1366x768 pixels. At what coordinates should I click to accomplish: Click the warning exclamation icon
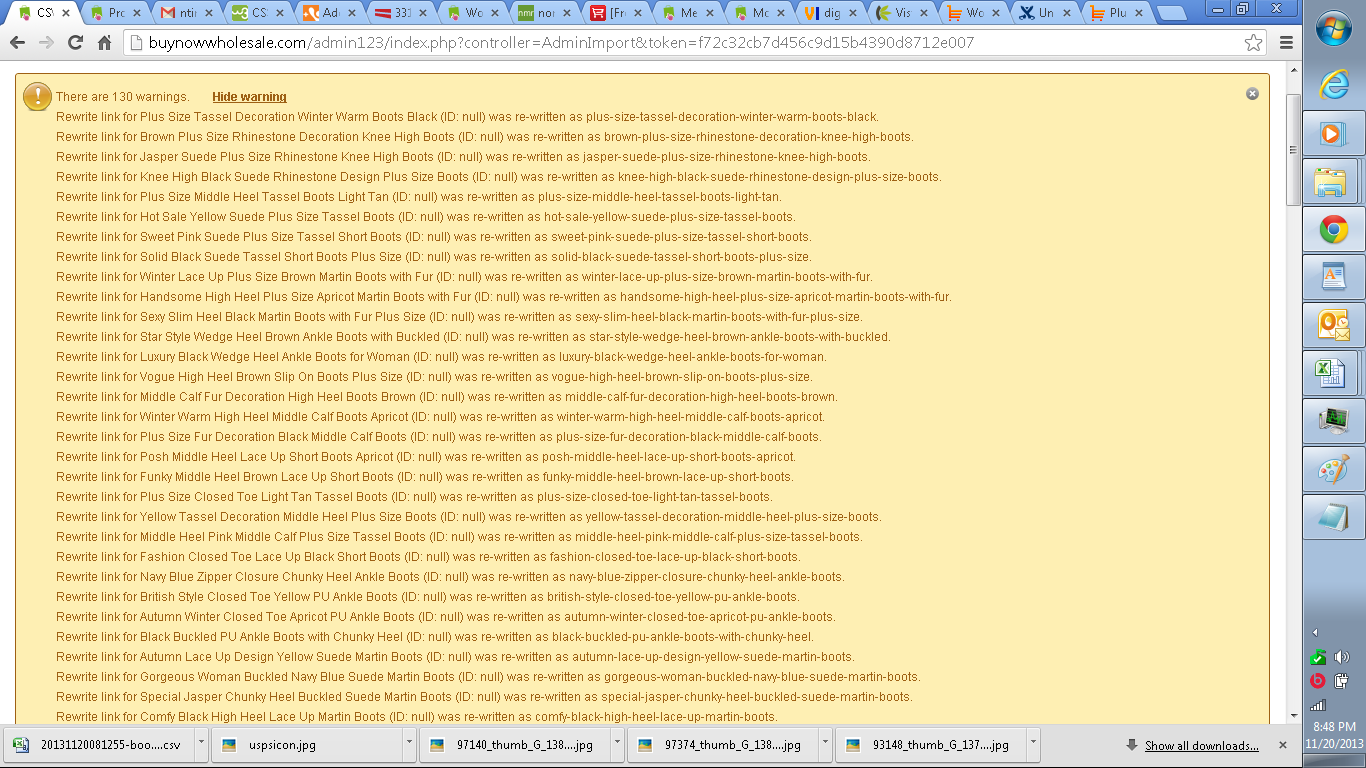37,96
